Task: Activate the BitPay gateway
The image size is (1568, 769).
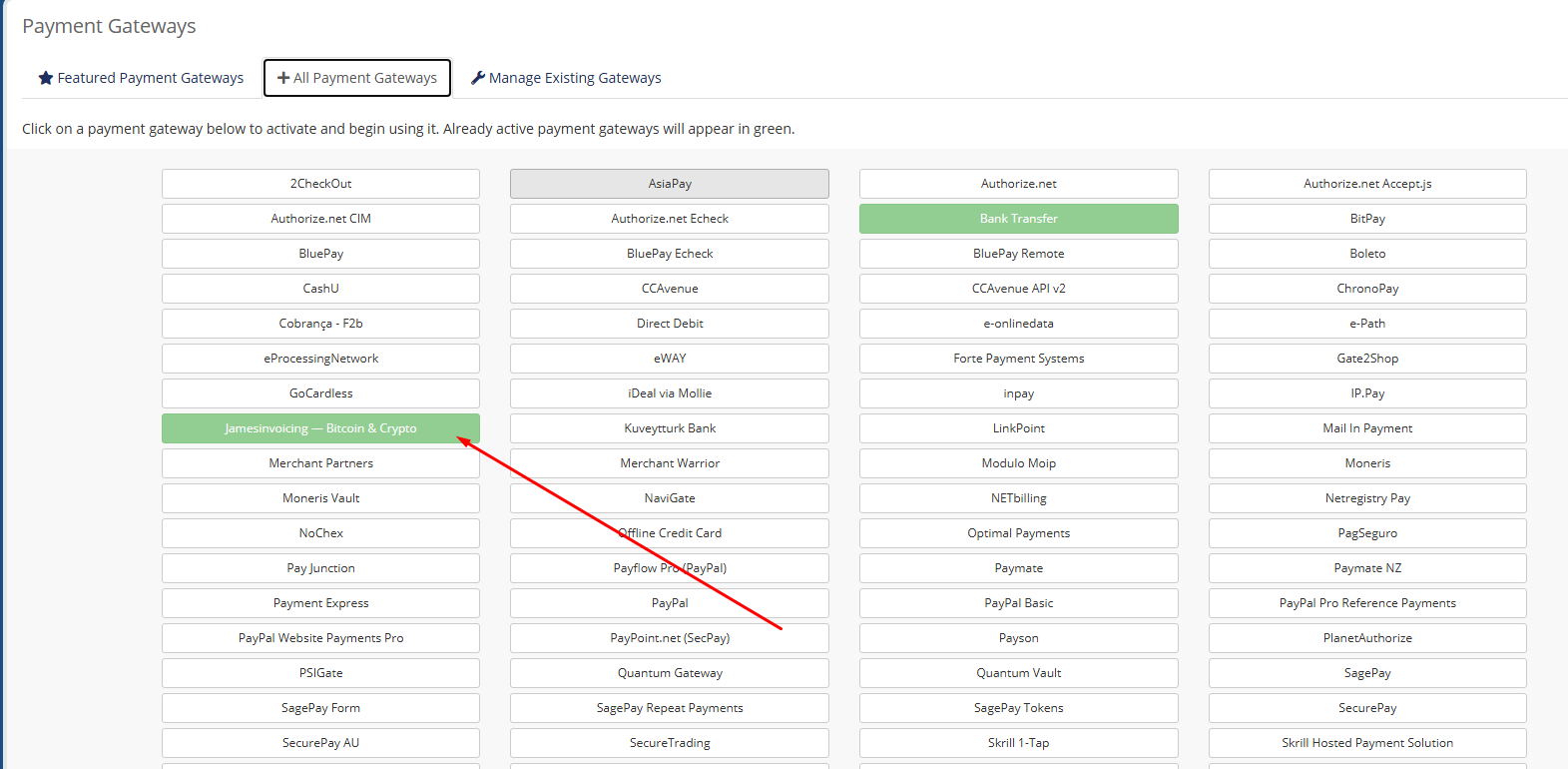Action: click(1367, 219)
